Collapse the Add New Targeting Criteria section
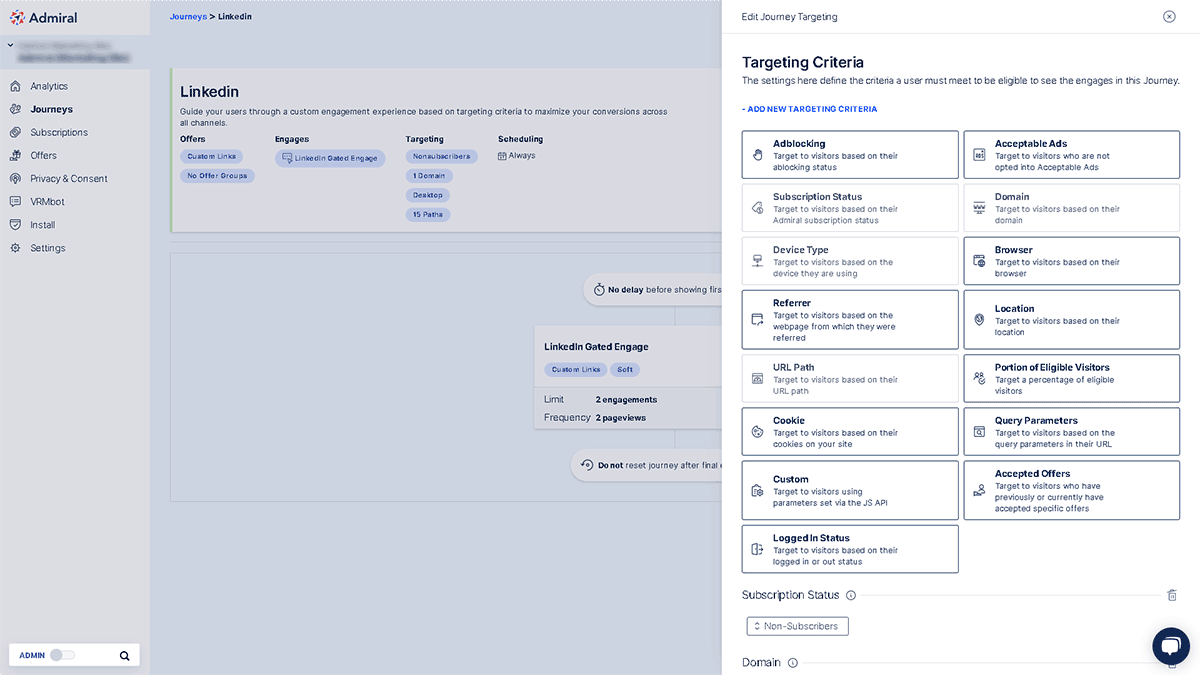The width and height of the screenshot is (1200, 675). [809, 109]
